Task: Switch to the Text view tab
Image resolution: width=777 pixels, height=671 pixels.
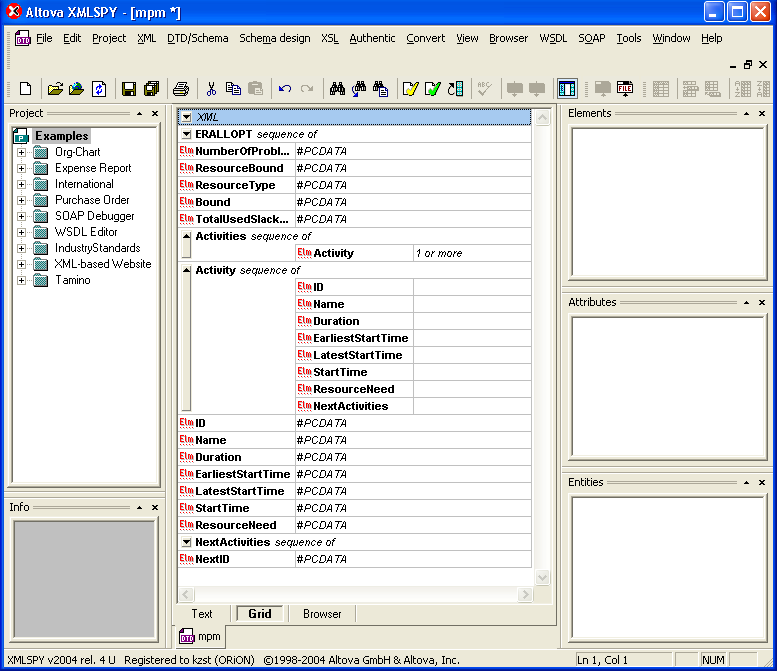Action: [x=202, y=614]
